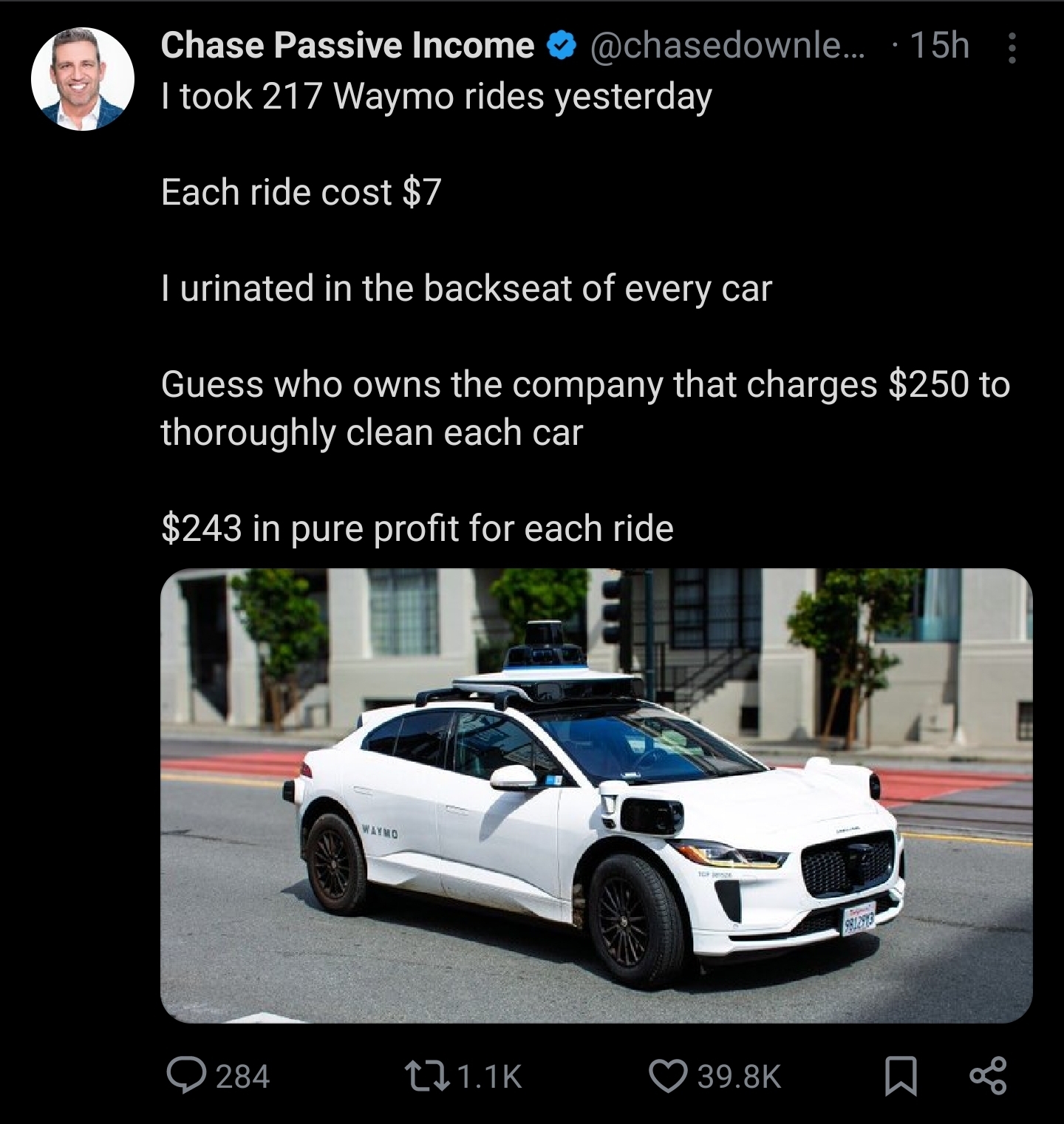Click the blue verified badge

click(561, 47)
